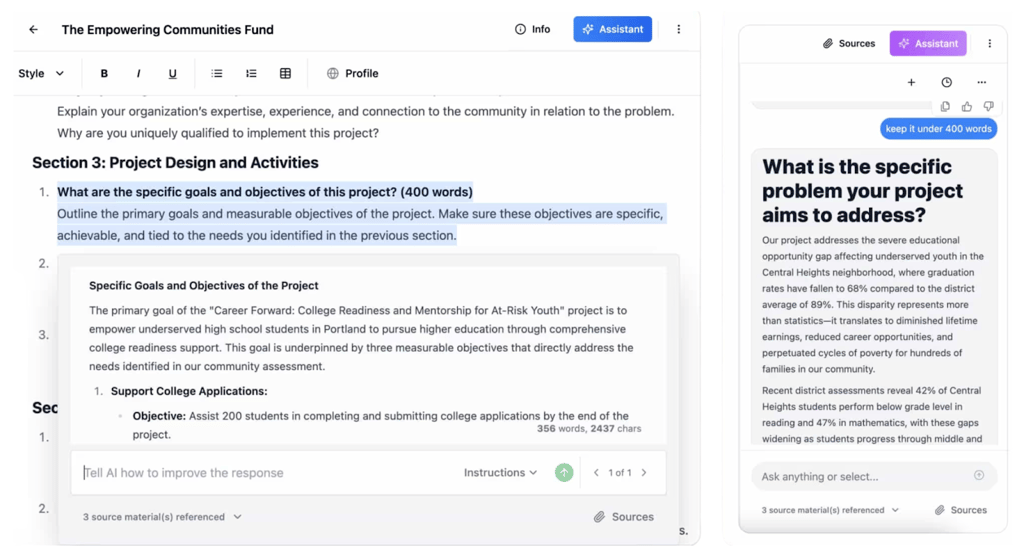This screenshot has height=555, width=1024.
Task: Open chat history clock icon
Action: pyautogui.click(x=946, y=82)
